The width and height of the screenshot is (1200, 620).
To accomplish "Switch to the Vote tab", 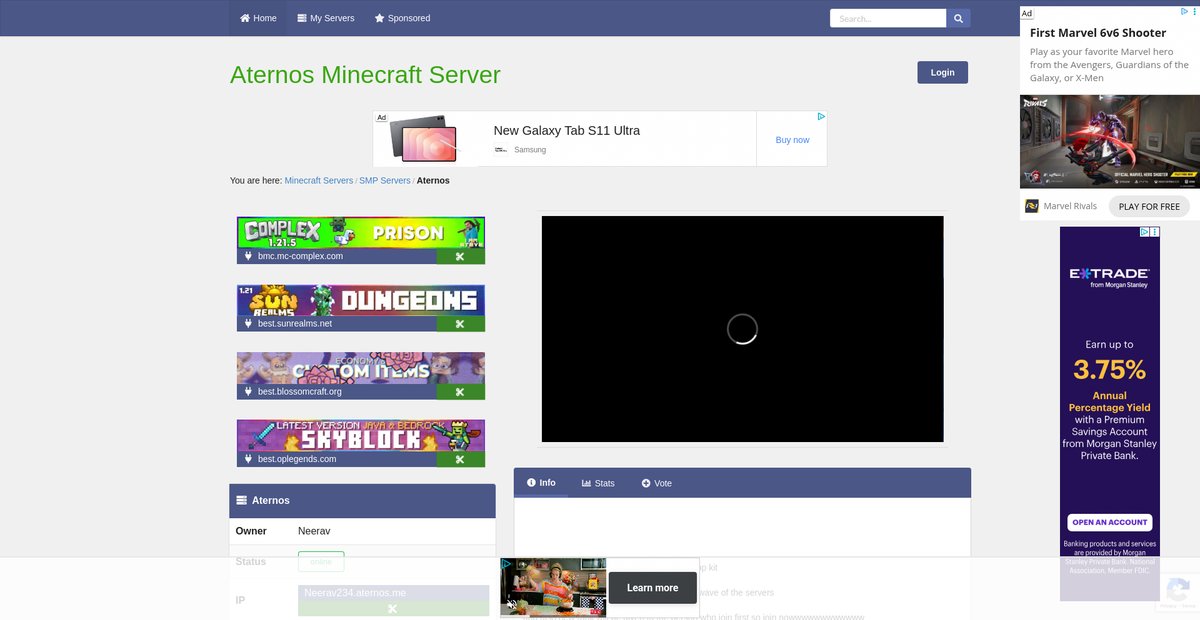I will (x=657, y=483).
